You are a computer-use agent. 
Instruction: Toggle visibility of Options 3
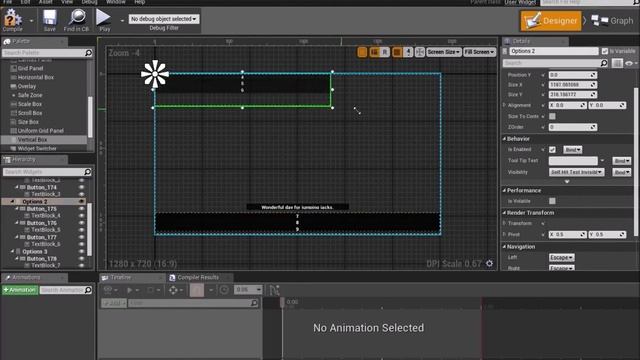(x=81, y=251)
